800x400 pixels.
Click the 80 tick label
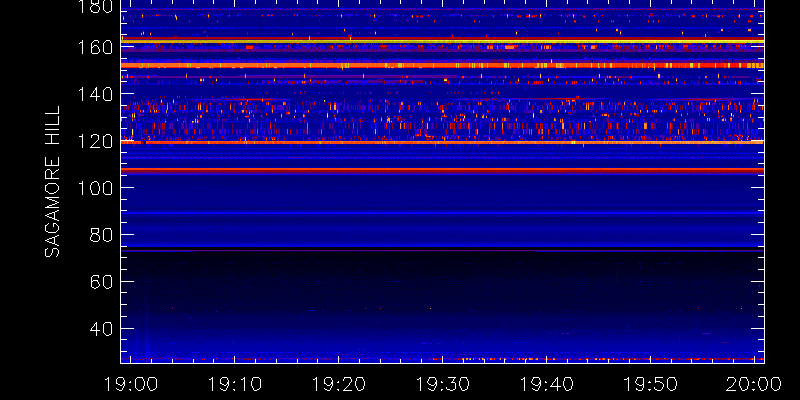101,235
